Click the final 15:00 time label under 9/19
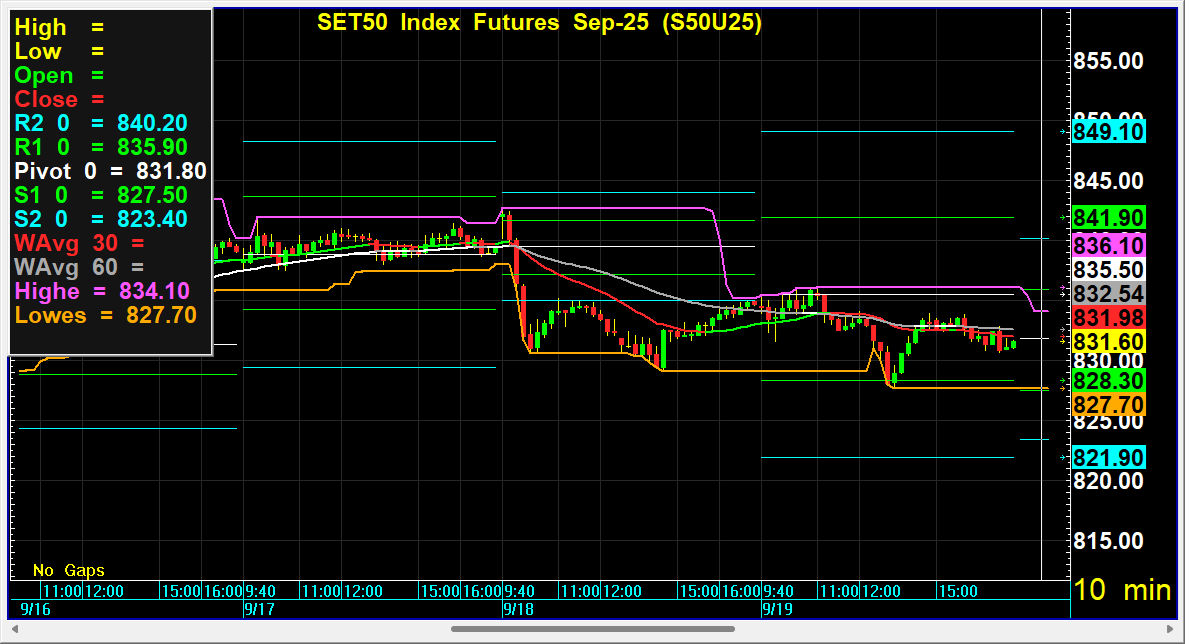The height and width of the screenshot is (644, 1185). pos(958,591)
